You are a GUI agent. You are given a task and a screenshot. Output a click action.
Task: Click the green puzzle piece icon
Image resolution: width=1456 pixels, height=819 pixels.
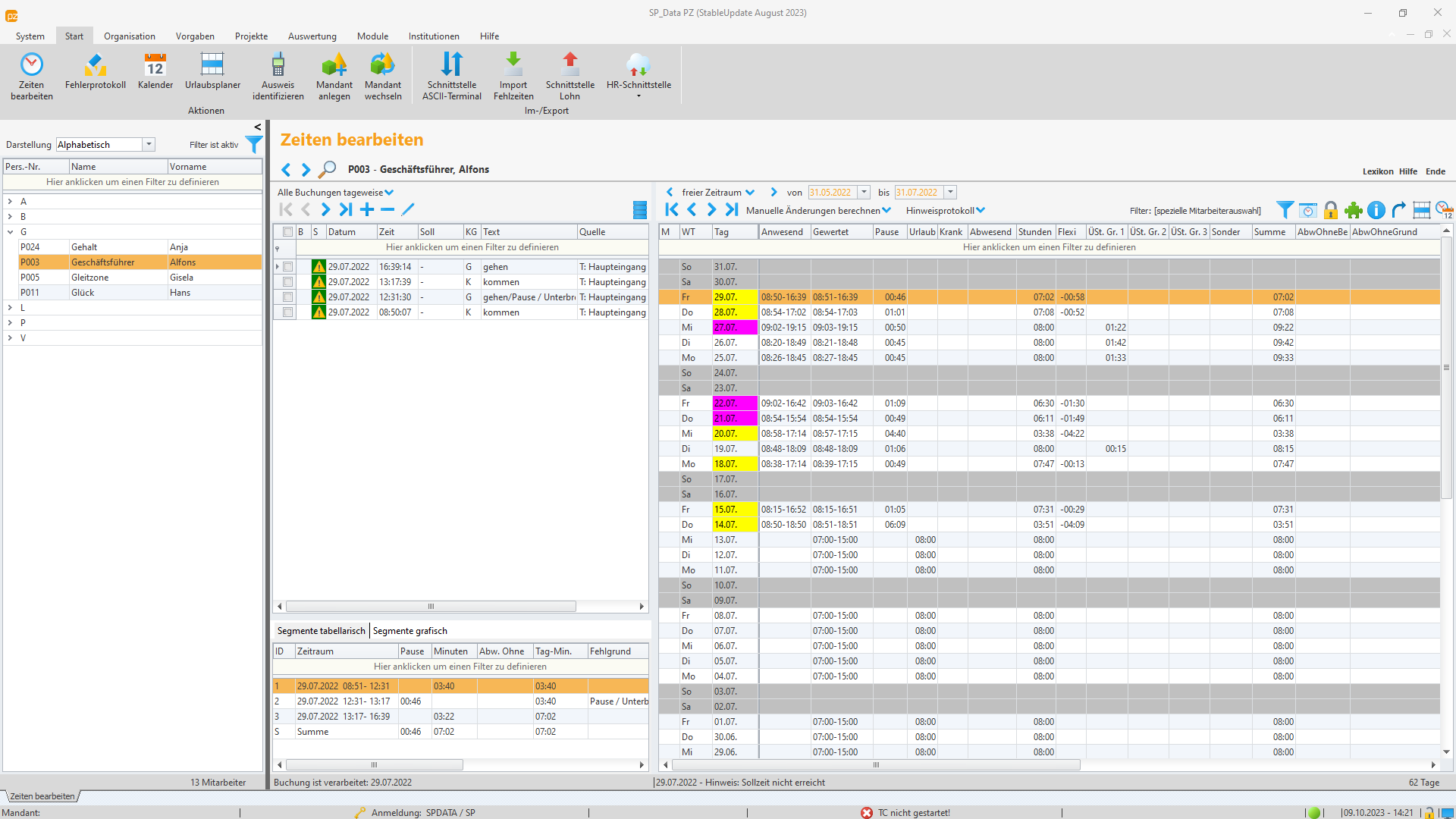[x=1354, y=210]
